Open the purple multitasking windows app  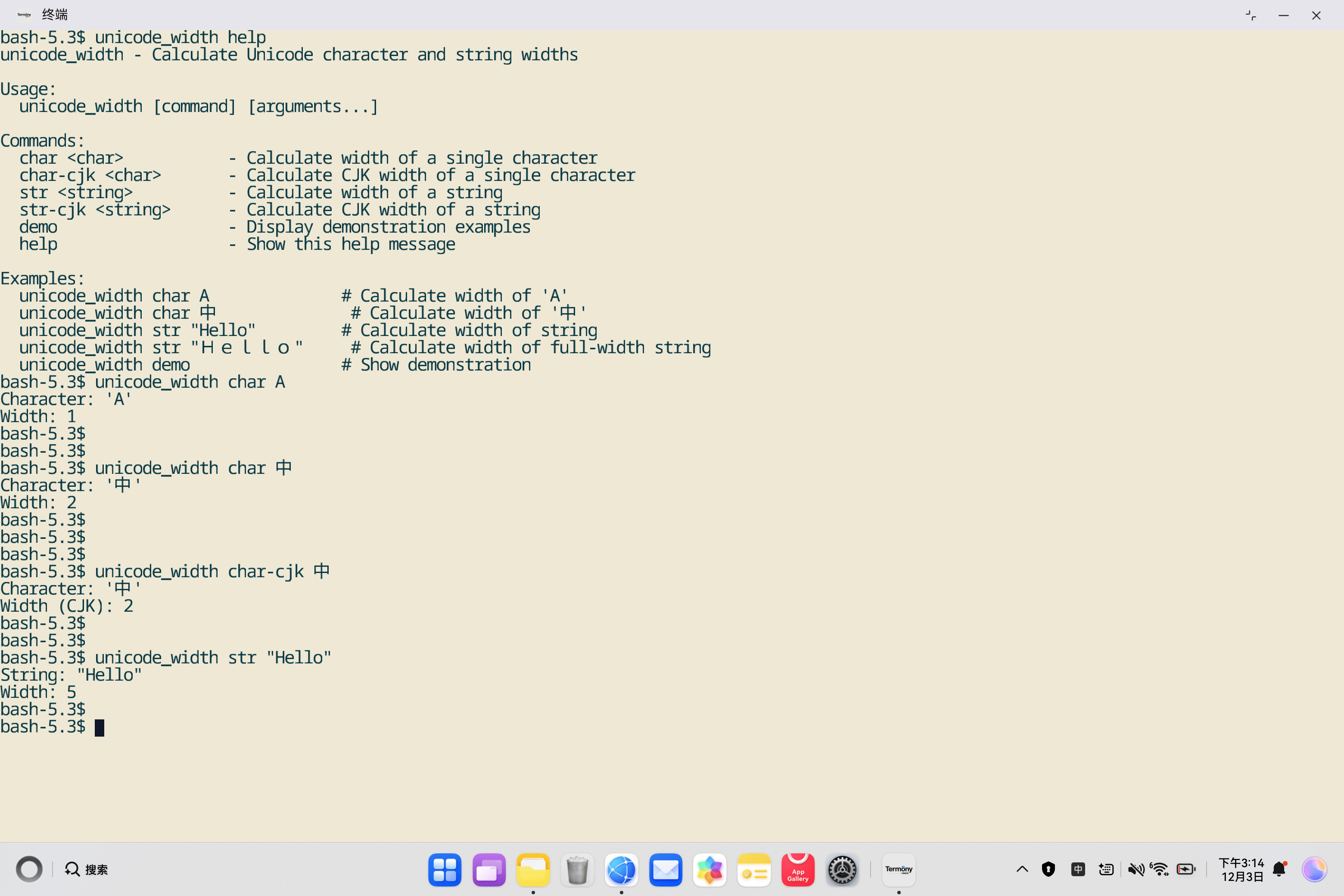(x=488, y=870)
